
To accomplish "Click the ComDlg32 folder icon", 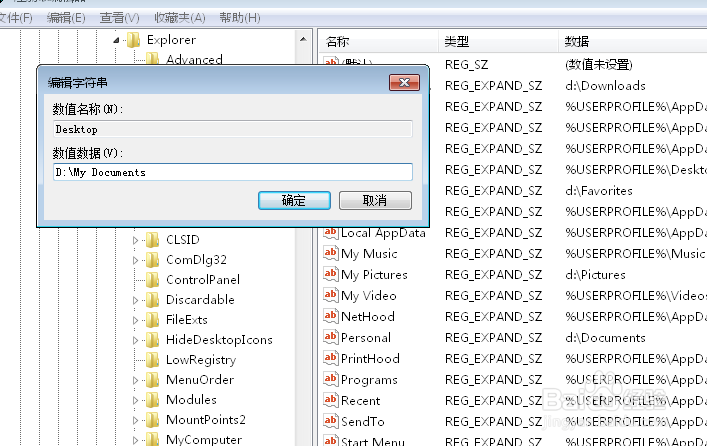I will tap(152, 260).
